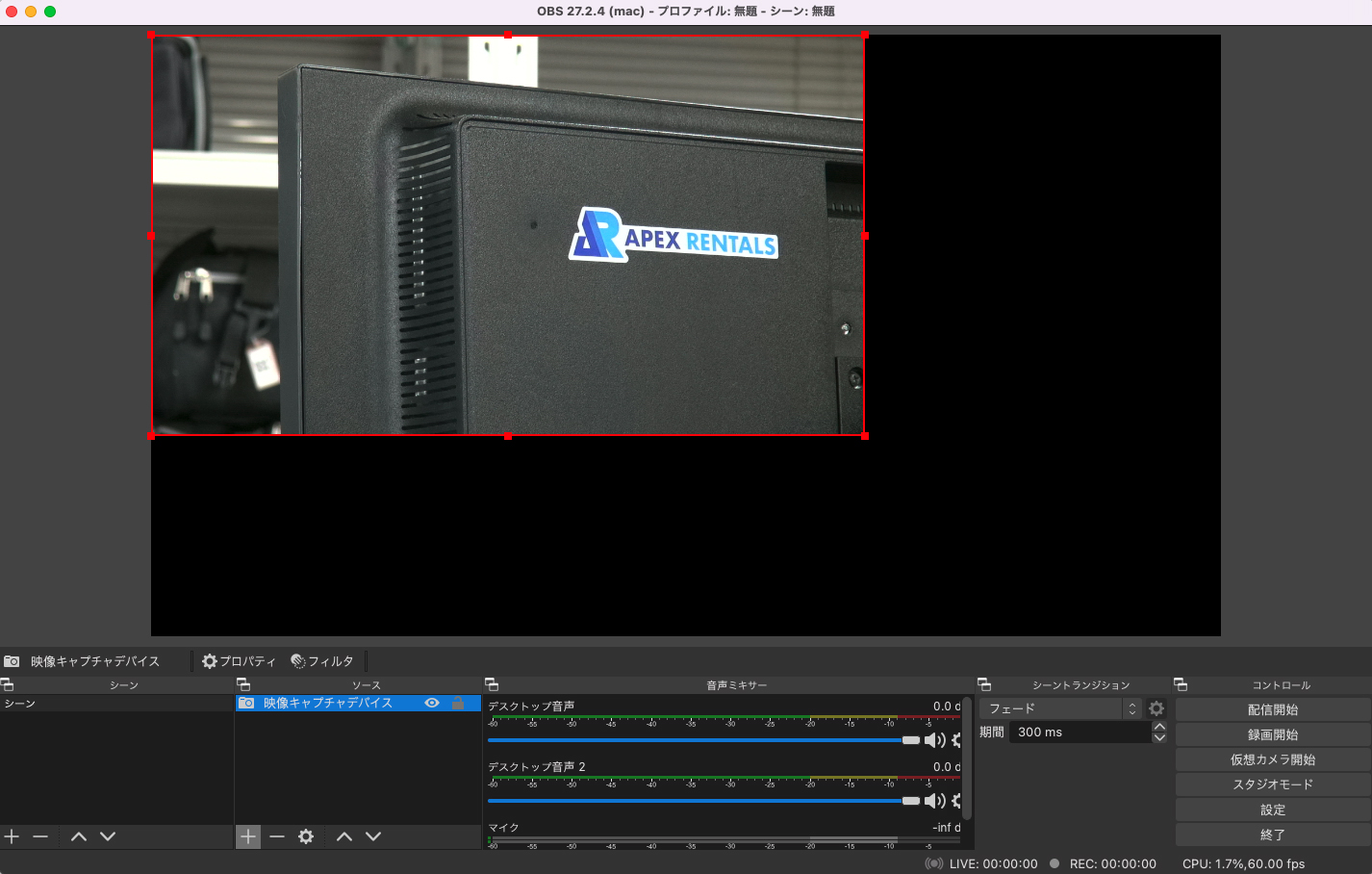Select the シーン row in the scenes list

pos(116,704)
